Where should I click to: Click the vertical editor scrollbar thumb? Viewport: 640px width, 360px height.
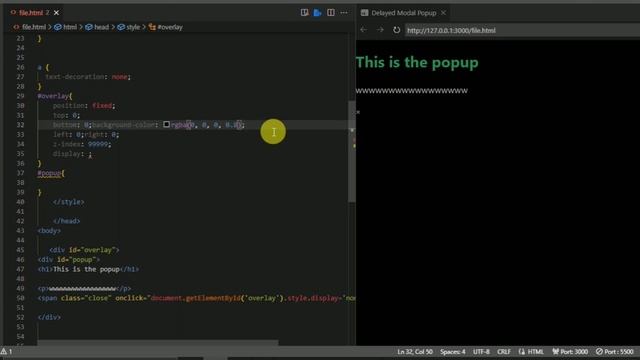pyautogui.click(x=351, y=151)
